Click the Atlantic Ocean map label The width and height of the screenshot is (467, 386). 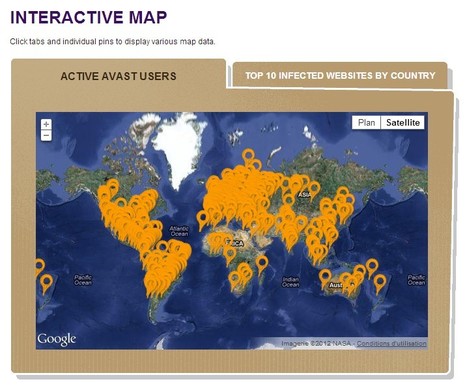tap(179, 231)
